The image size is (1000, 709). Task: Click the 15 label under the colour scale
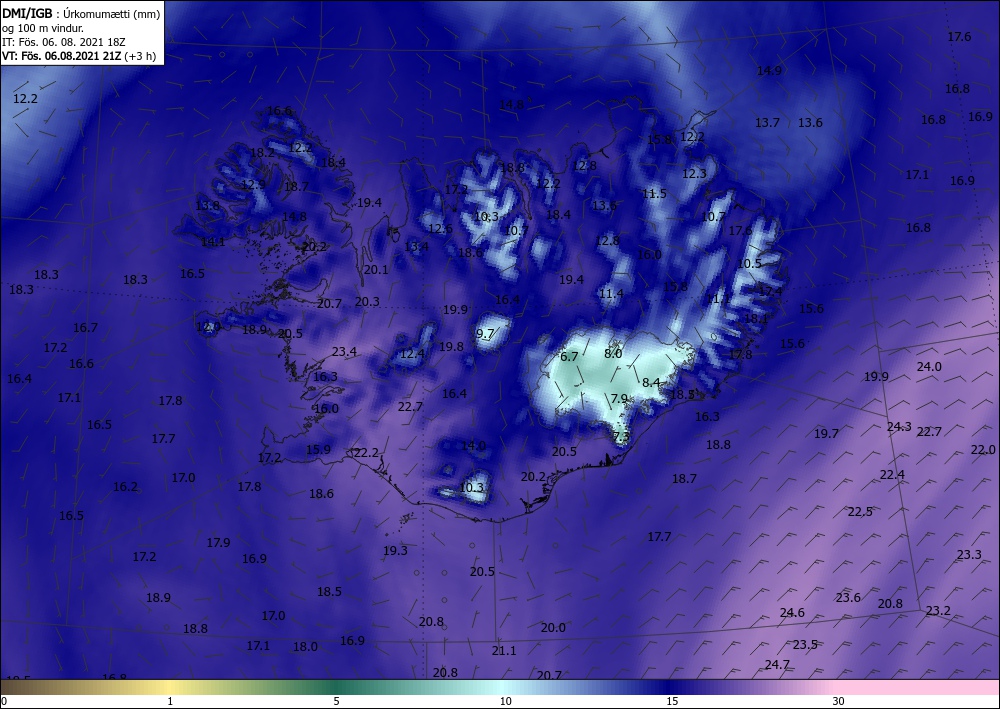(x=672, y=701)
